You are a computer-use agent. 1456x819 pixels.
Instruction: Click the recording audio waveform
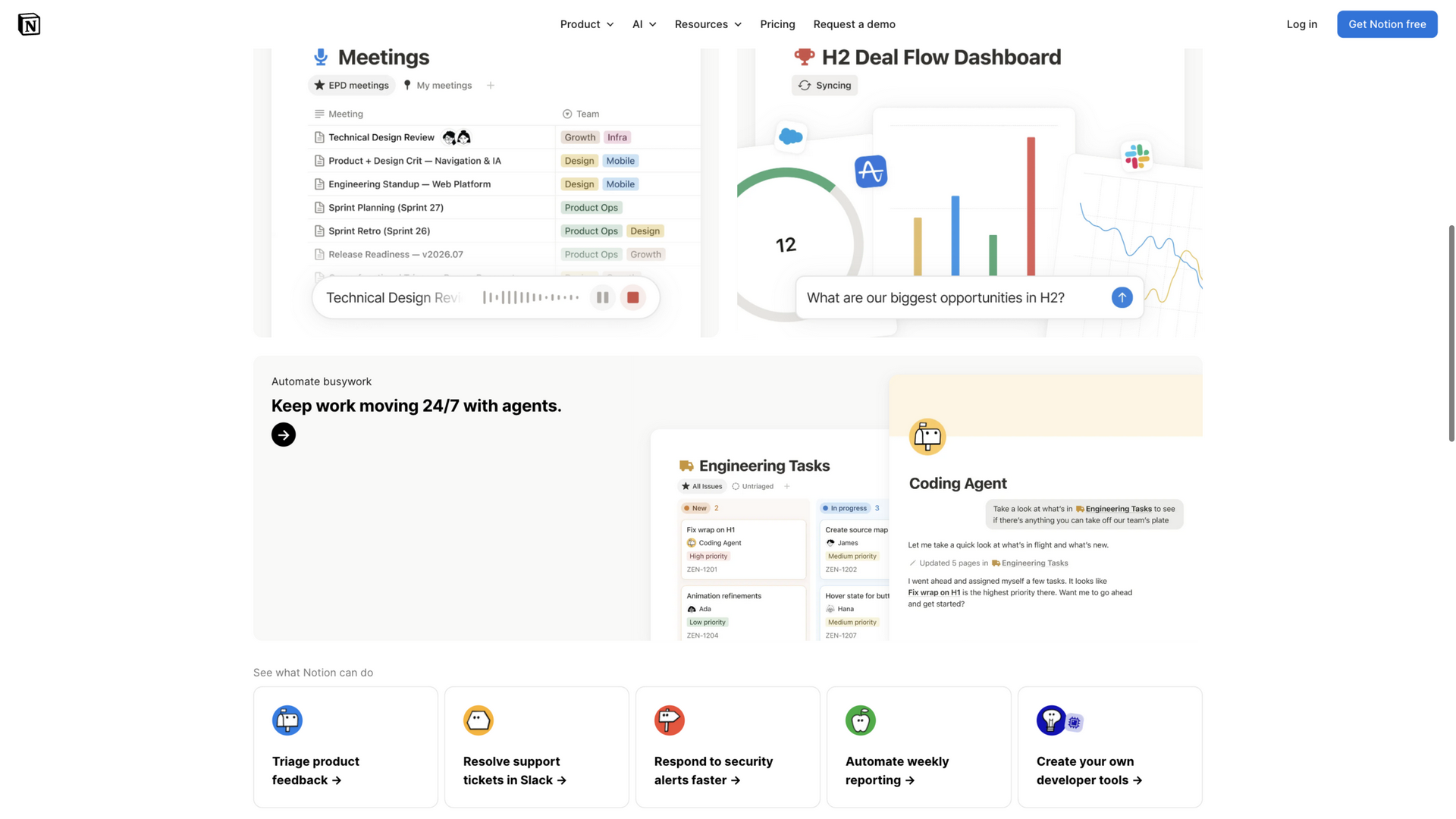531,298
